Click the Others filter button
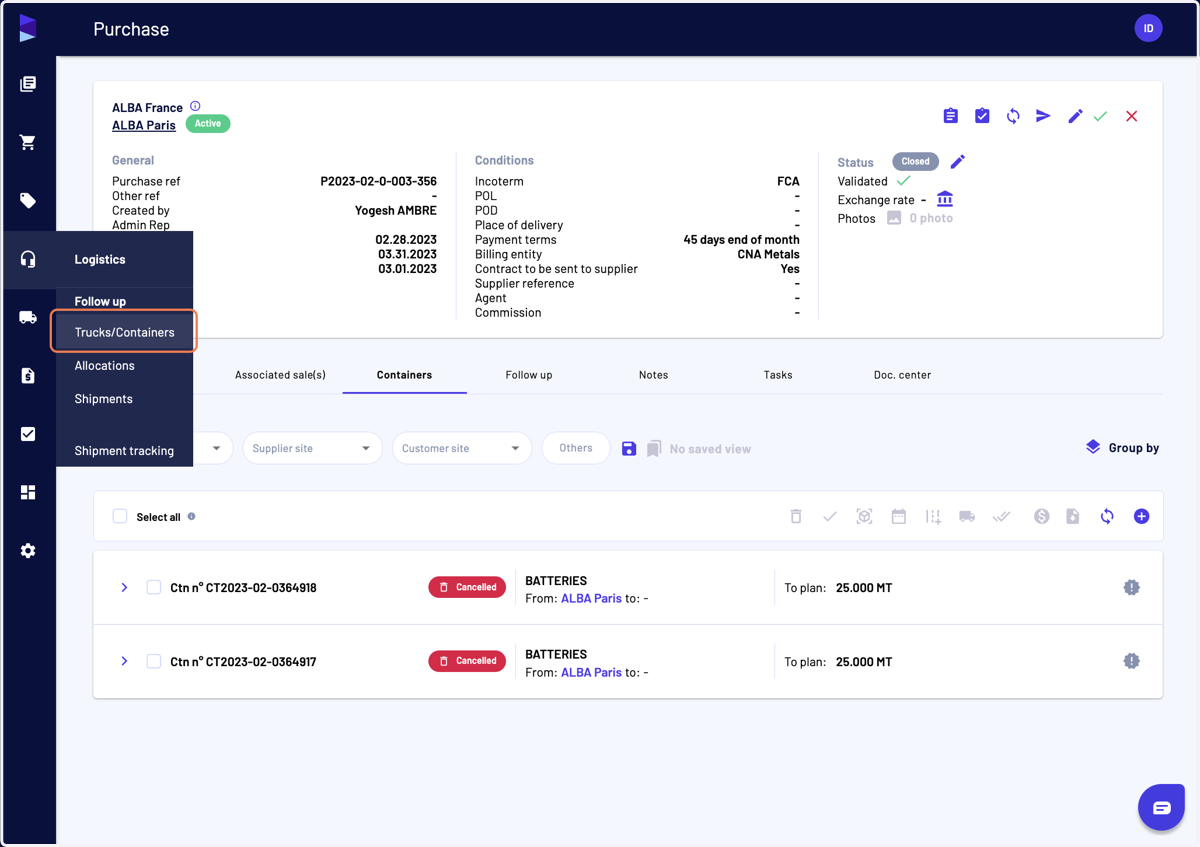1200x847 pixels. (576, 448)
